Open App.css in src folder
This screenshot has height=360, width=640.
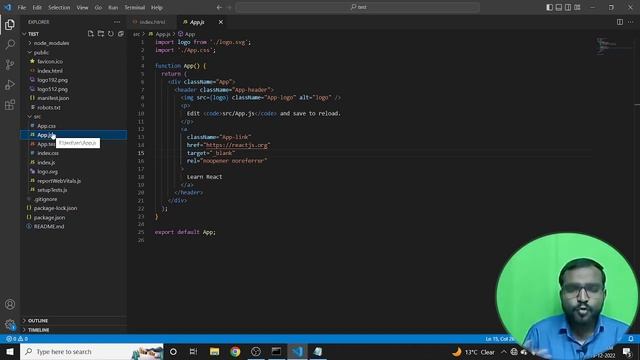click(x=74, y=126)
